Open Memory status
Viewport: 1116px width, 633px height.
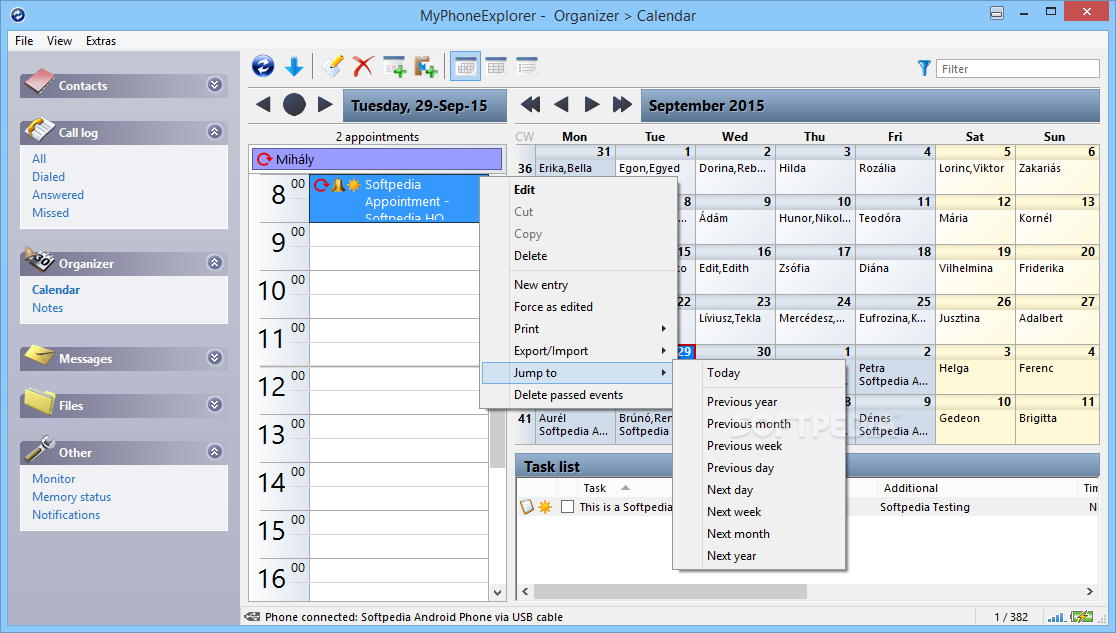[71, 496]
